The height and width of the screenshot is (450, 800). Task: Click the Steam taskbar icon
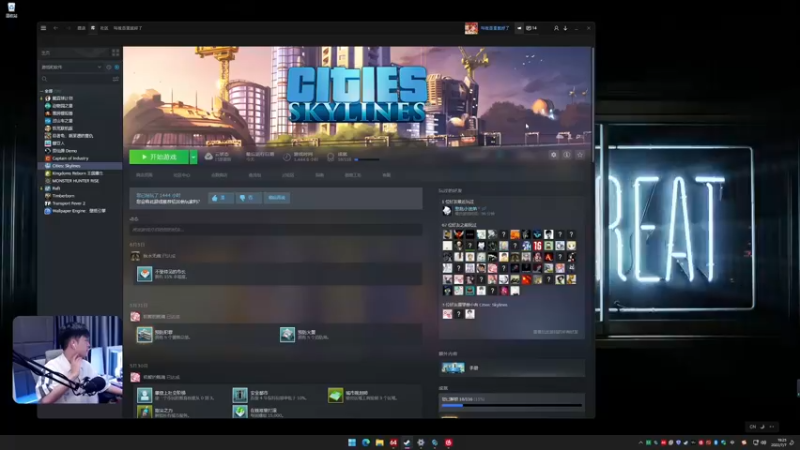tap(407, 442)
